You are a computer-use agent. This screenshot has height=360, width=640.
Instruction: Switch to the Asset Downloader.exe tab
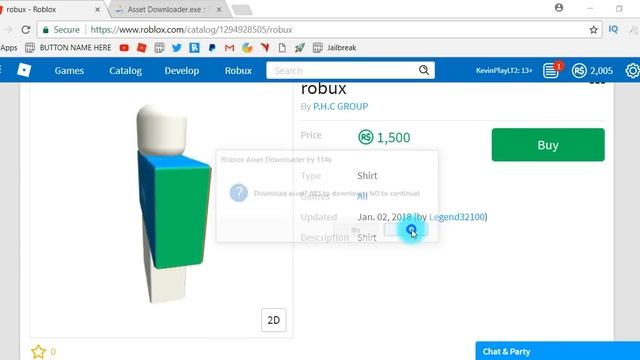(167, 9)
